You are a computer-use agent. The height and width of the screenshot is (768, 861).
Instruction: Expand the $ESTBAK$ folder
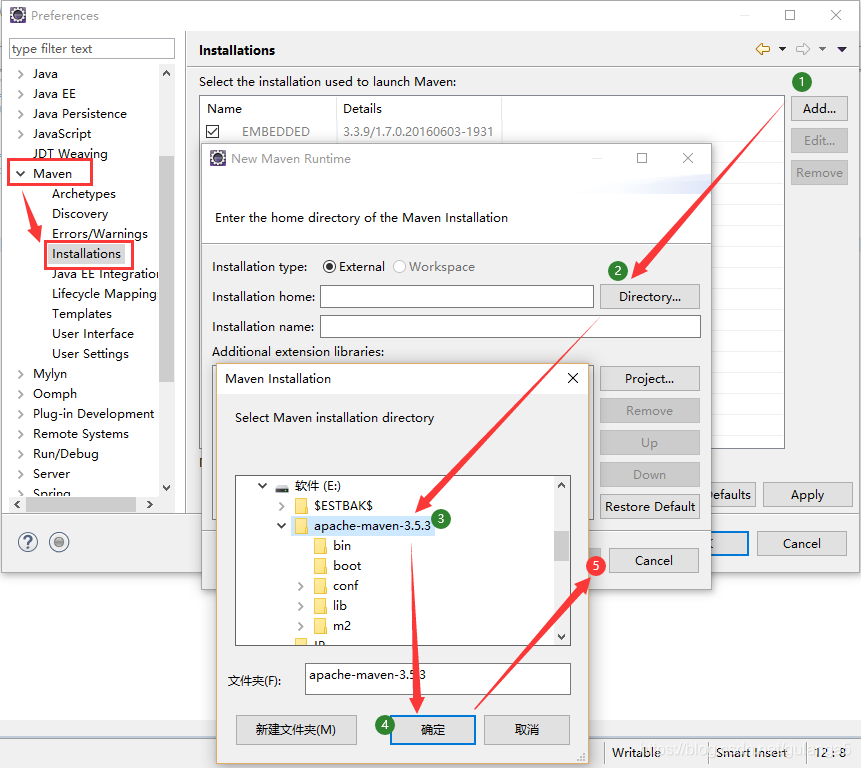click(282, 506)
